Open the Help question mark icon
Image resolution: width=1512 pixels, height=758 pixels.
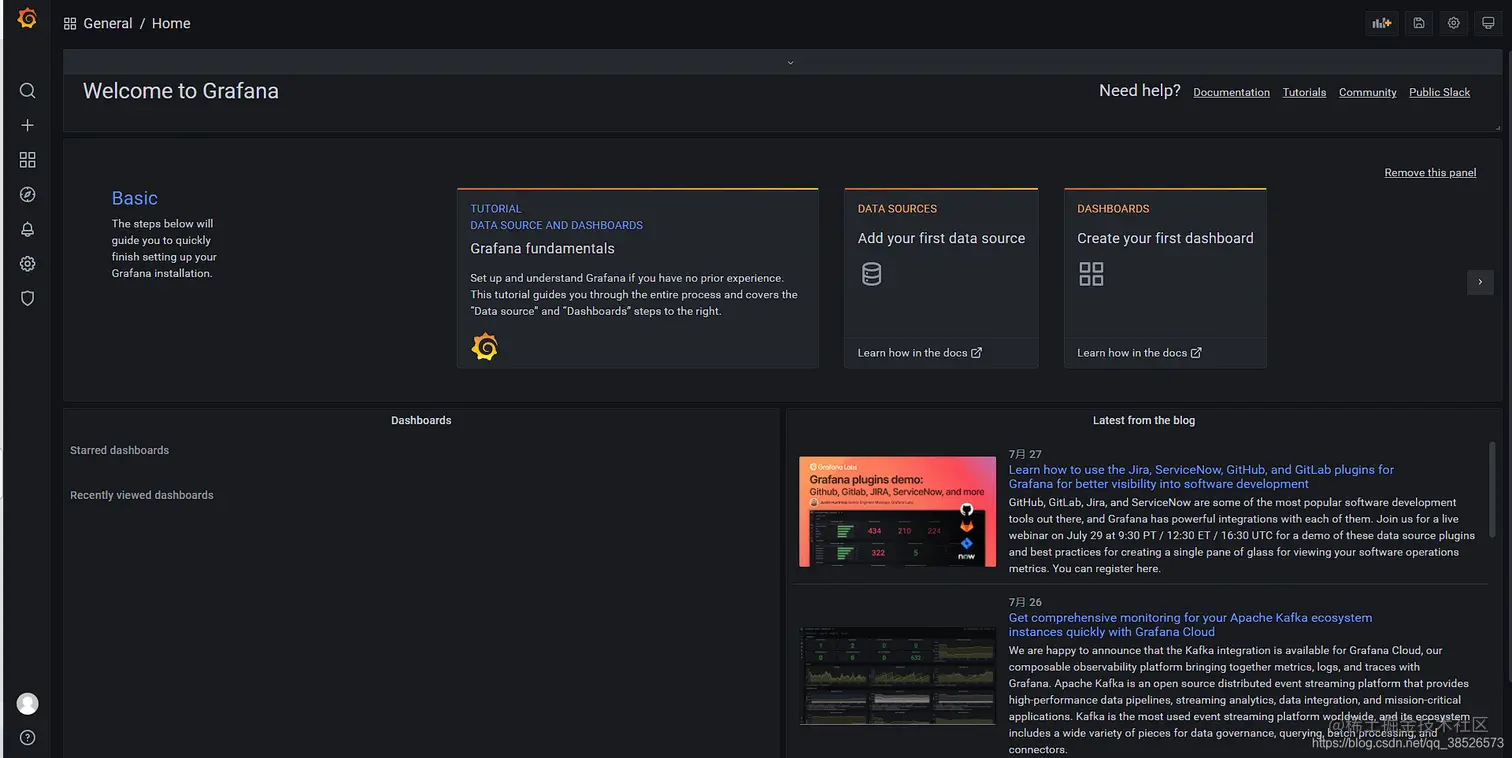[x=28, y=738]
